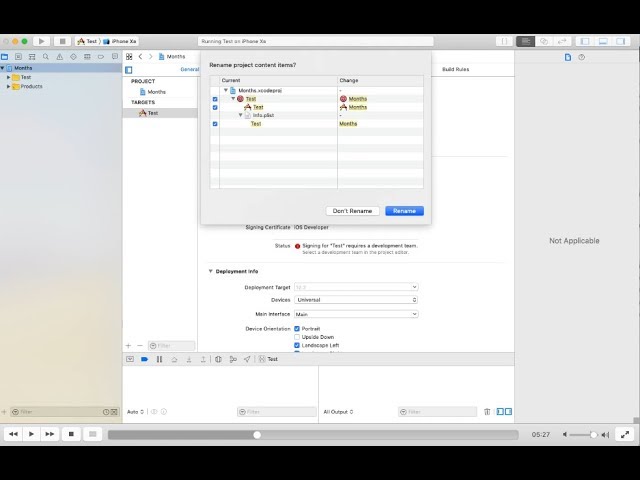Open the Debug Memory Graph icon
Image resolution: width=640 pixels, height=480 pixels.
point(233,359)
